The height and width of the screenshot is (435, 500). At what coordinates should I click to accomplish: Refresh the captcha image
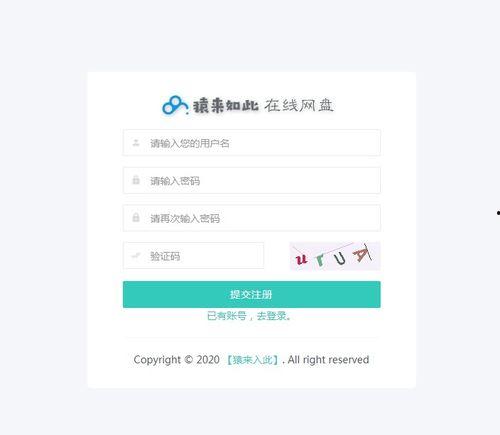[335, 256]
